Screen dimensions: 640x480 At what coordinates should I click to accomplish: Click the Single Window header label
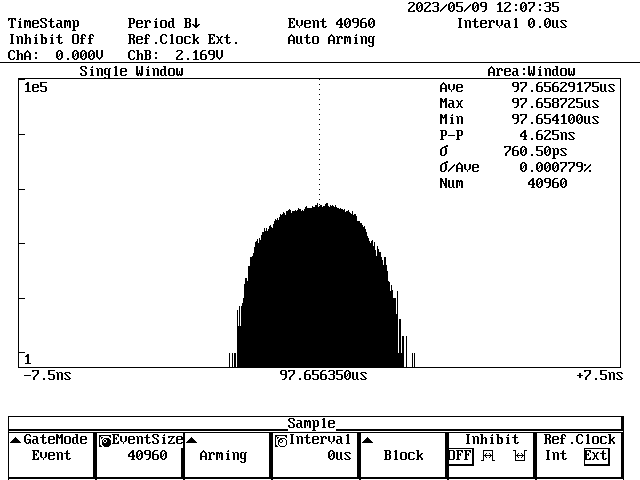click(x=131, y=72)
